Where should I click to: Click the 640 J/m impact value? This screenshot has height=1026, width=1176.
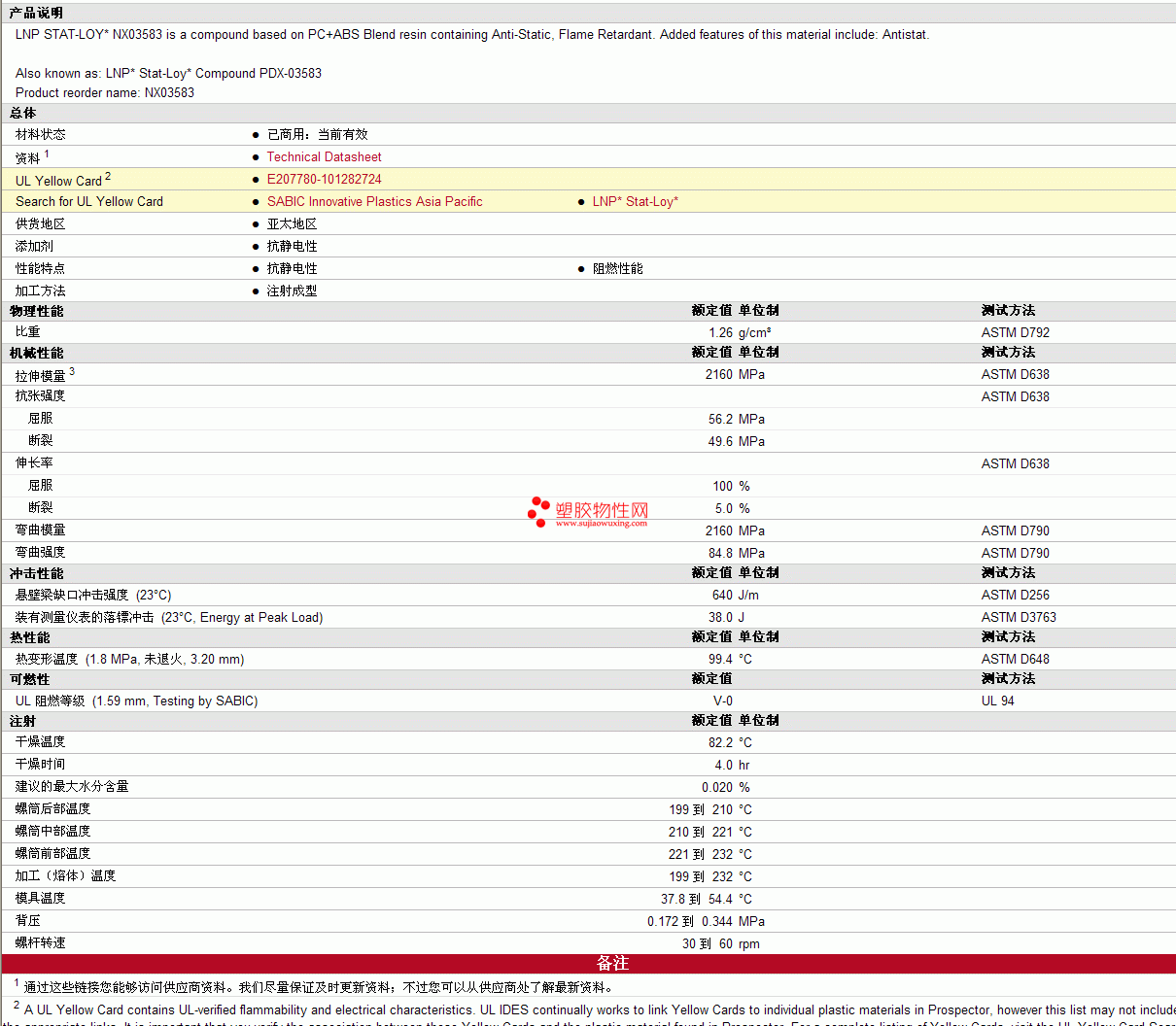click(735, 595)
